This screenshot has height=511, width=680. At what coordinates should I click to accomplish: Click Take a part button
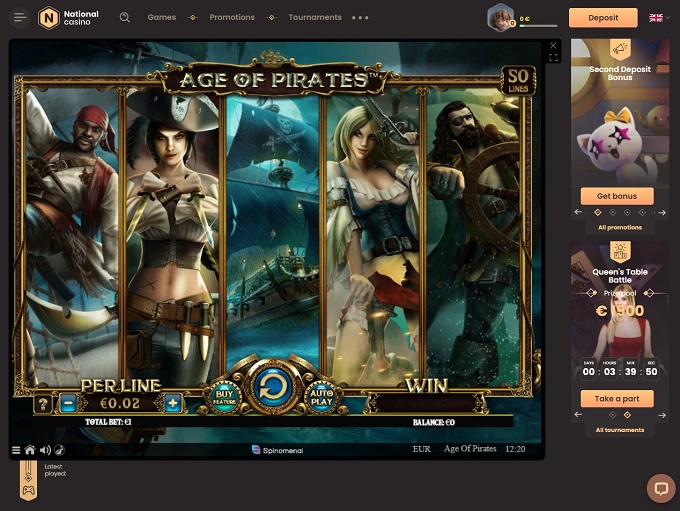[x=618, y=399]
